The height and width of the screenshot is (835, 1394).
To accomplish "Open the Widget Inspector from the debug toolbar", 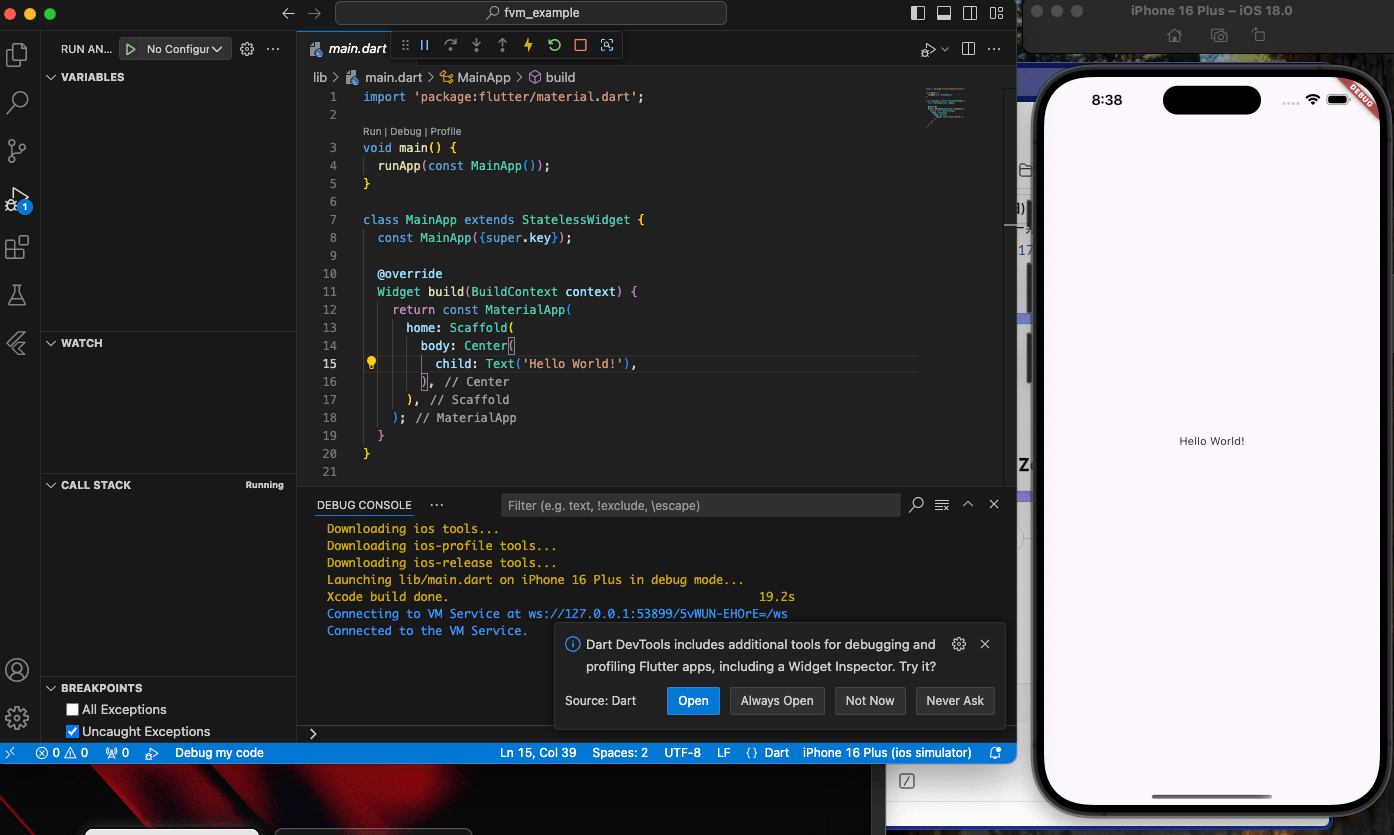I will tap(608, 45).
